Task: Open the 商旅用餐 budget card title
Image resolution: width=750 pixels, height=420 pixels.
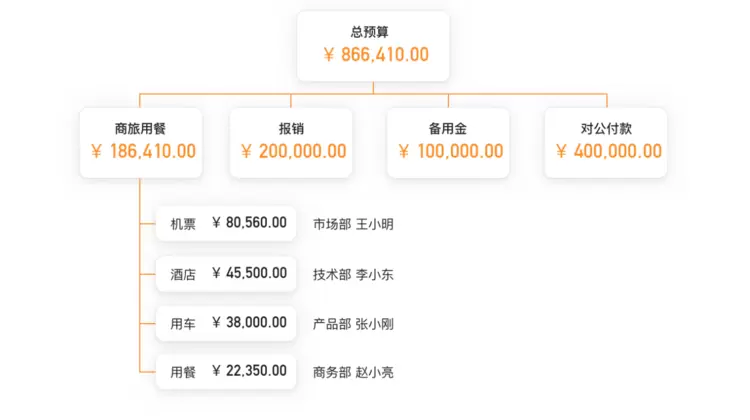Action: [x=140, y=129]
